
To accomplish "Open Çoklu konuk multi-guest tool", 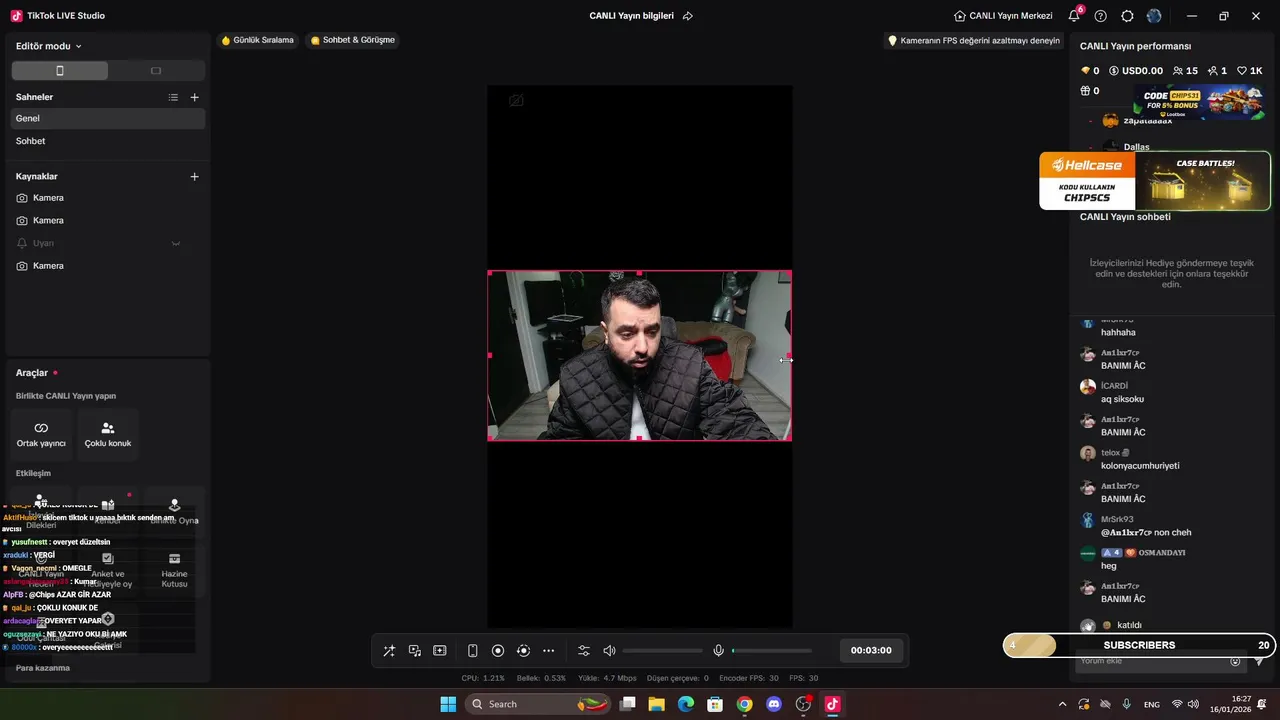I will [108, 434].
